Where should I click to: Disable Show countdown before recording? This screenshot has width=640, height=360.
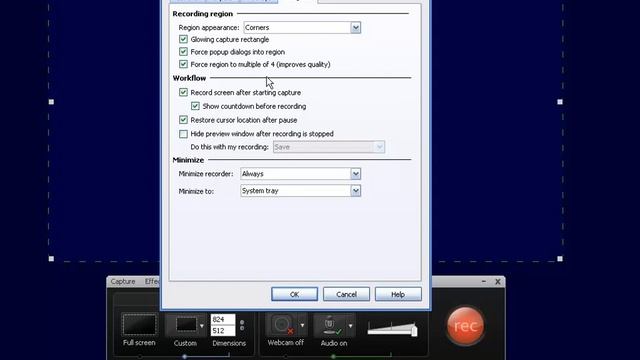point(195,106)
